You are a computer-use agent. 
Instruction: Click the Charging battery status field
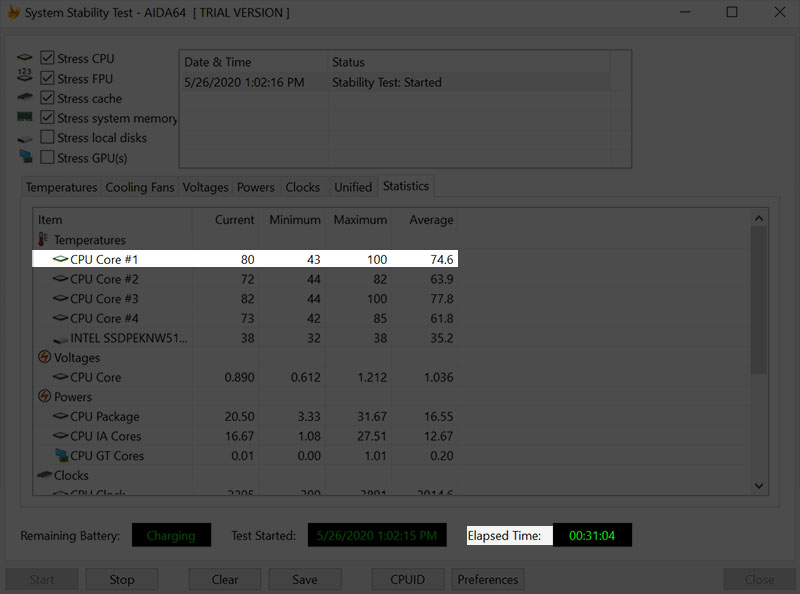point(171,535)
